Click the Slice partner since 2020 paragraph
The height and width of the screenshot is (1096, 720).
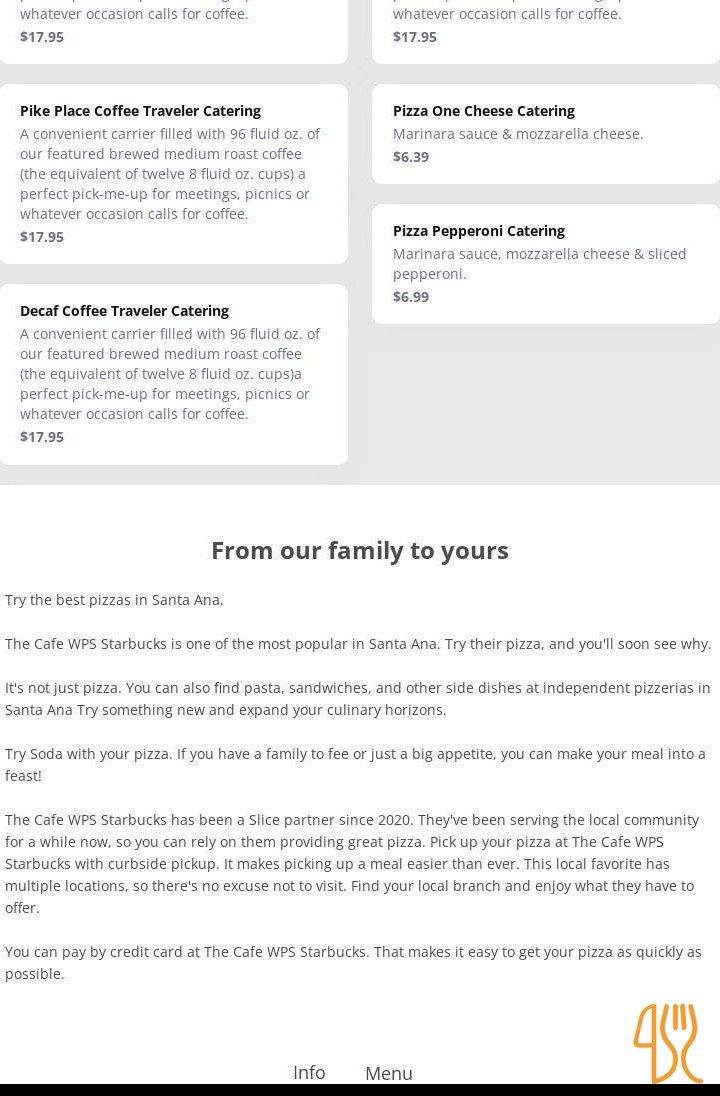tap(352, 863)
